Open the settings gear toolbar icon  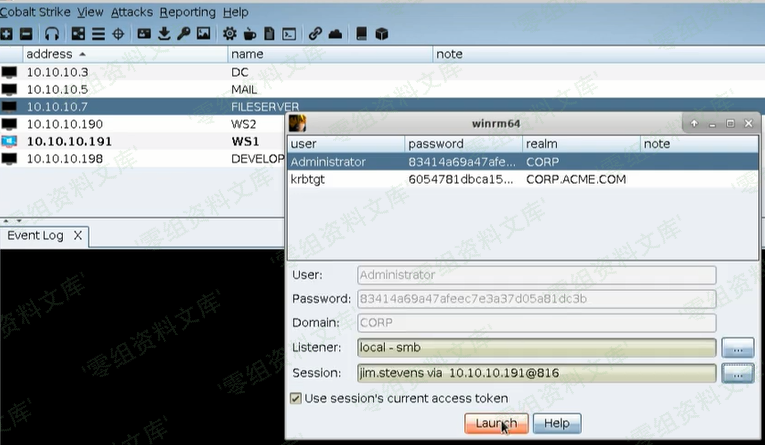click(230, 33)
